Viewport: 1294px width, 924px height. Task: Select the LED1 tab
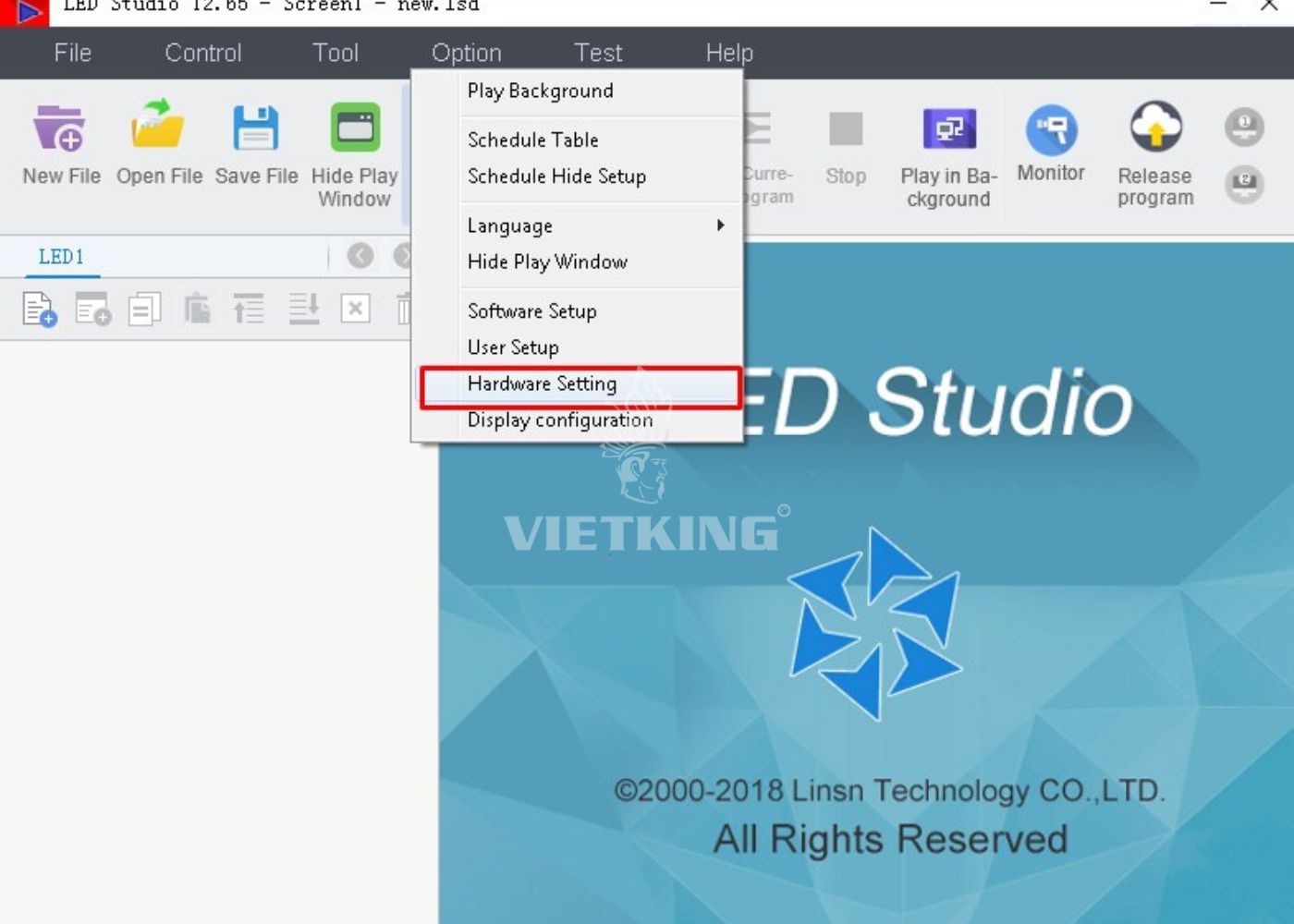tap(58, 257)
